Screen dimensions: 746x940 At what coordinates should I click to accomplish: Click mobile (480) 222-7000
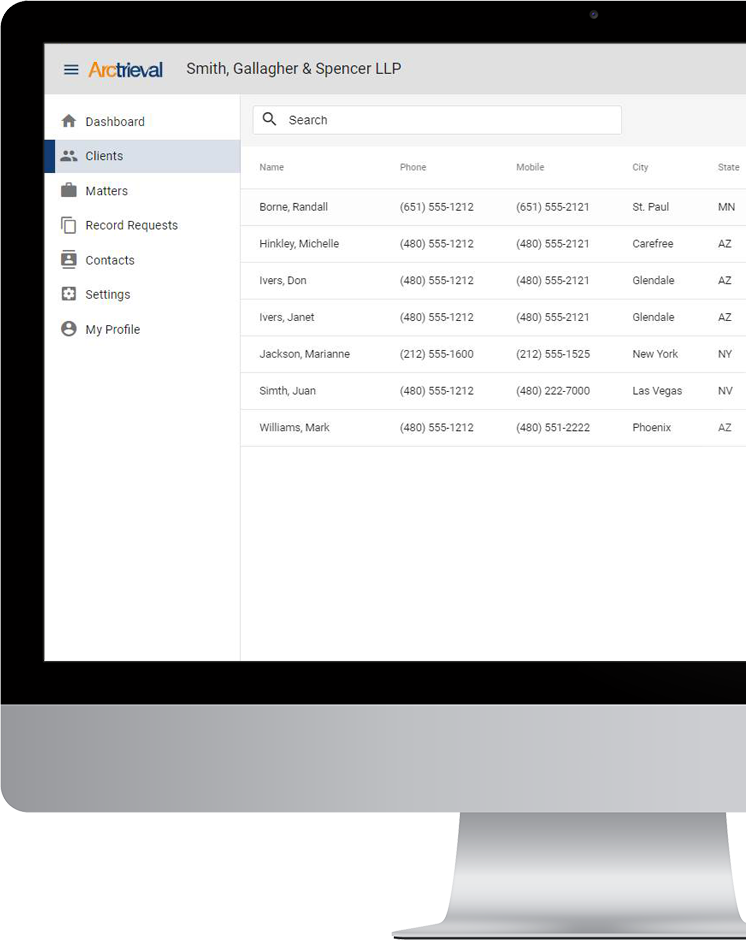coord(553,391)
